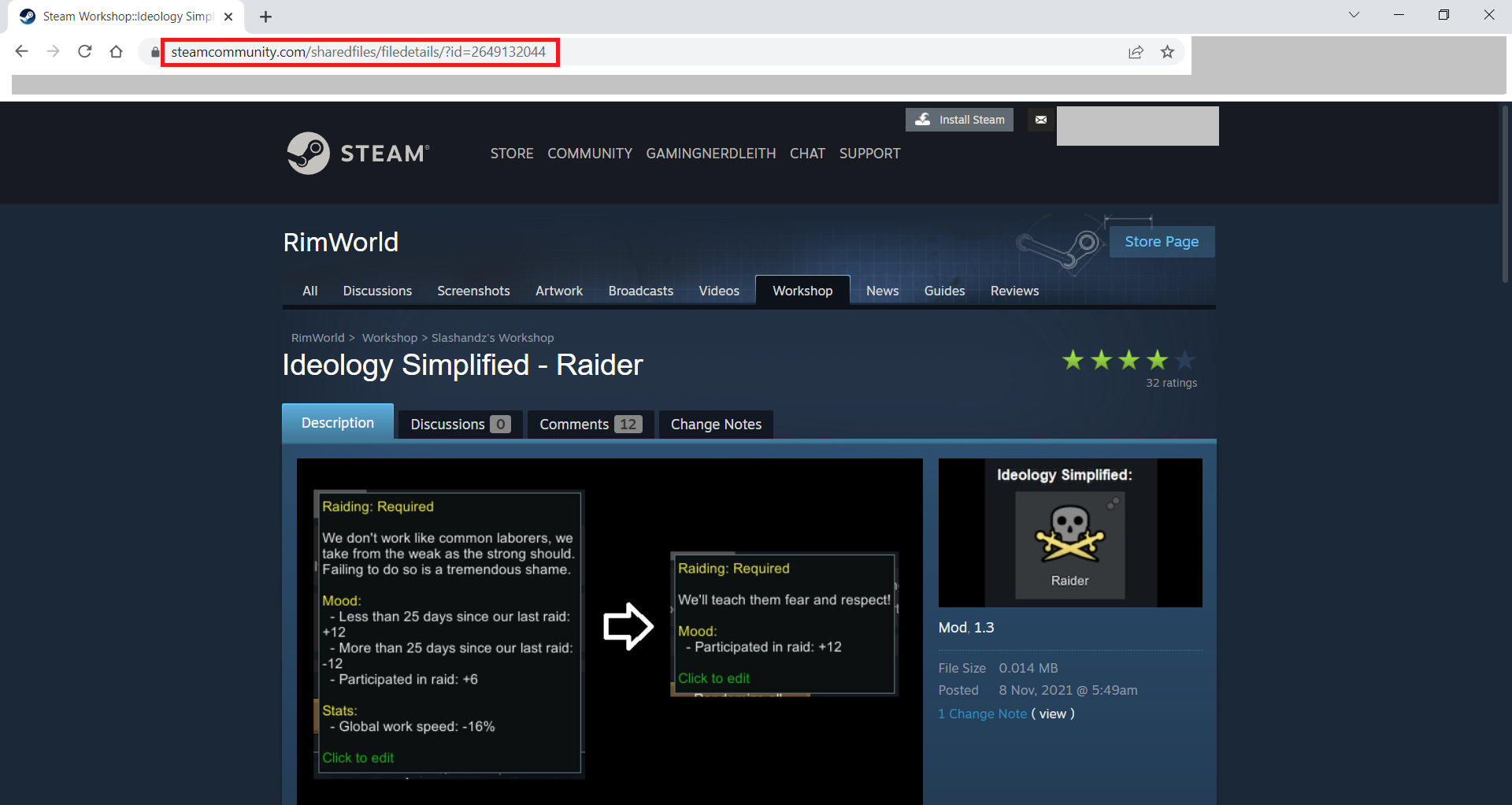The width and height of the screenshot is (1512, 805).
Task: Open the GAMINGNERDLEITH profile menu
Action: [711, 154]
